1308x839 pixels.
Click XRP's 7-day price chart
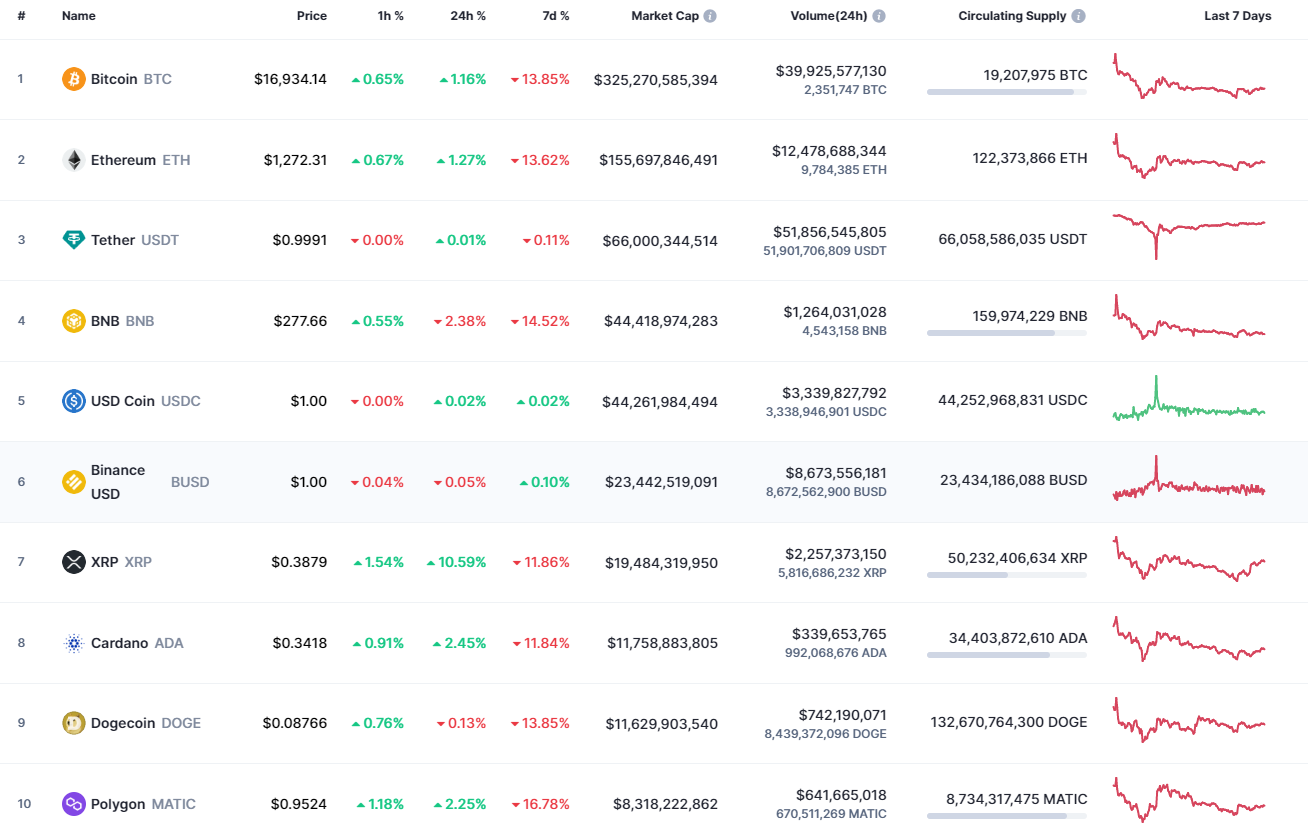click(x=1189, y=560)
